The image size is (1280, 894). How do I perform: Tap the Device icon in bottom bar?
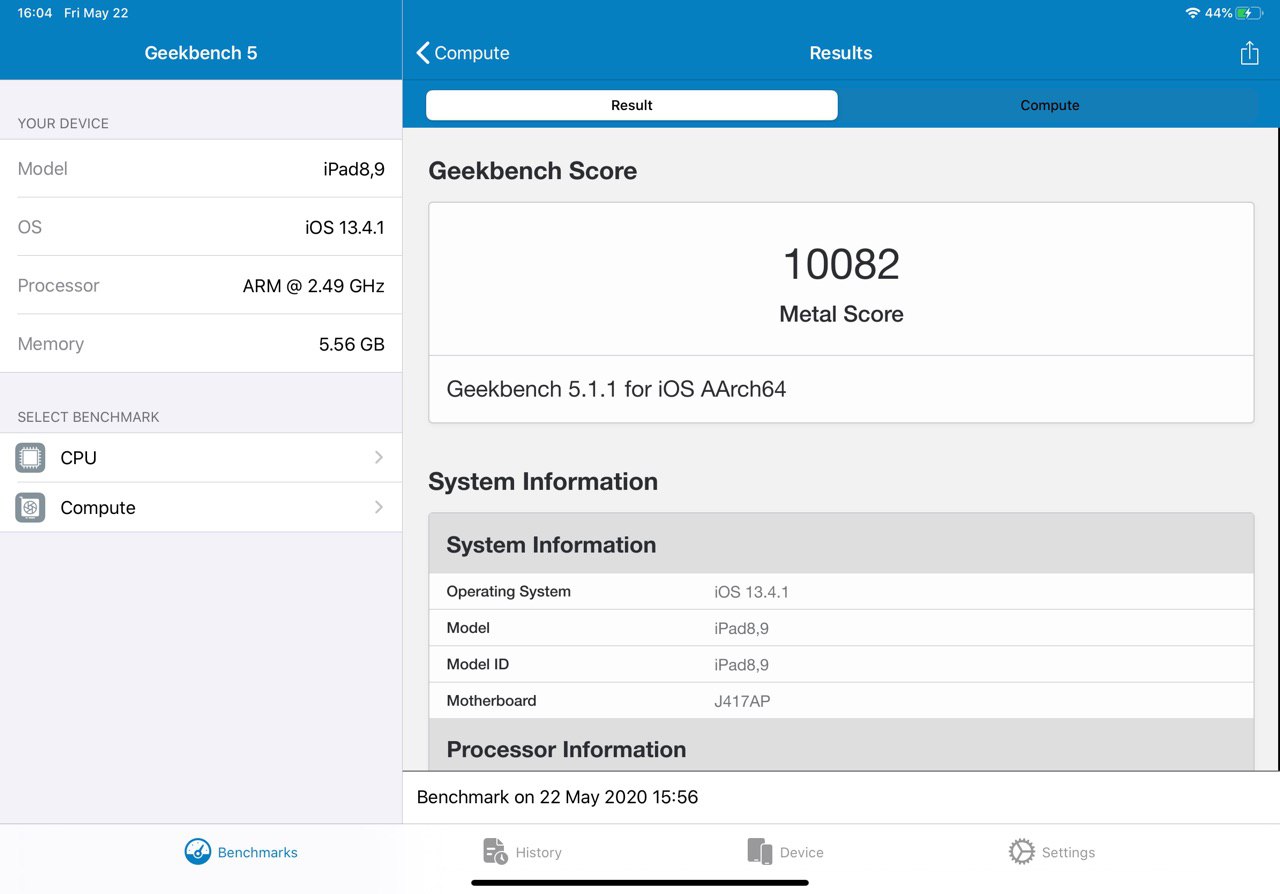(760, 852)
